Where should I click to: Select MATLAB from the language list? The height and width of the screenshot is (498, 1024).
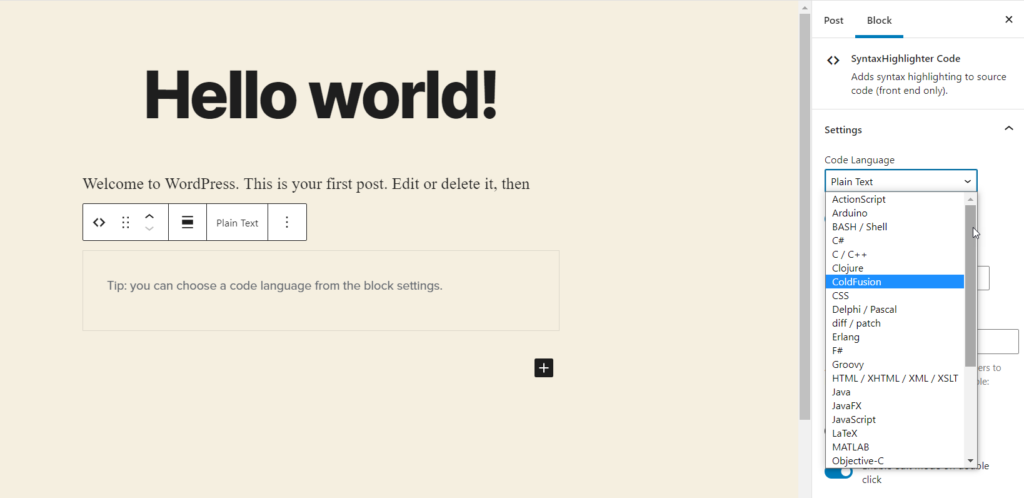tap(895, 446)
